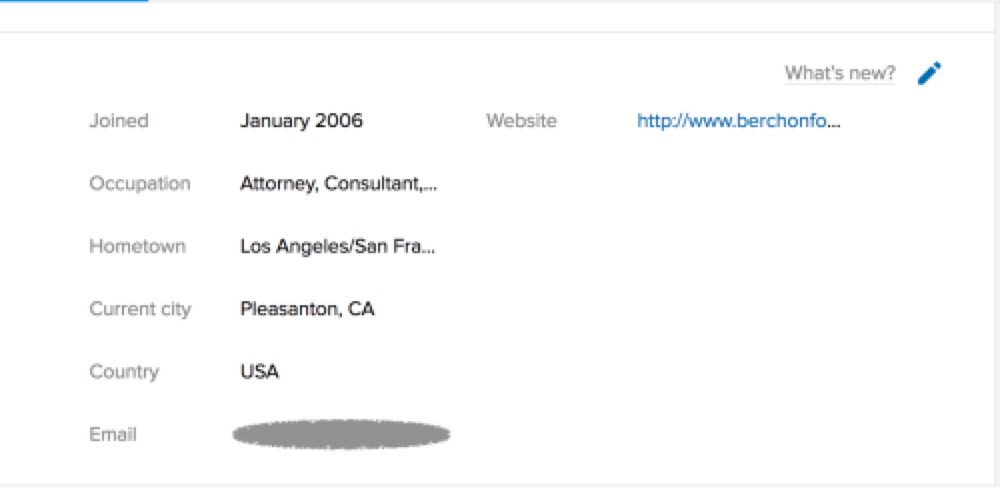This screenshot has width=1000, height=488.
Task: Click the blue active tab underline
Action: (x=74, y=1)
